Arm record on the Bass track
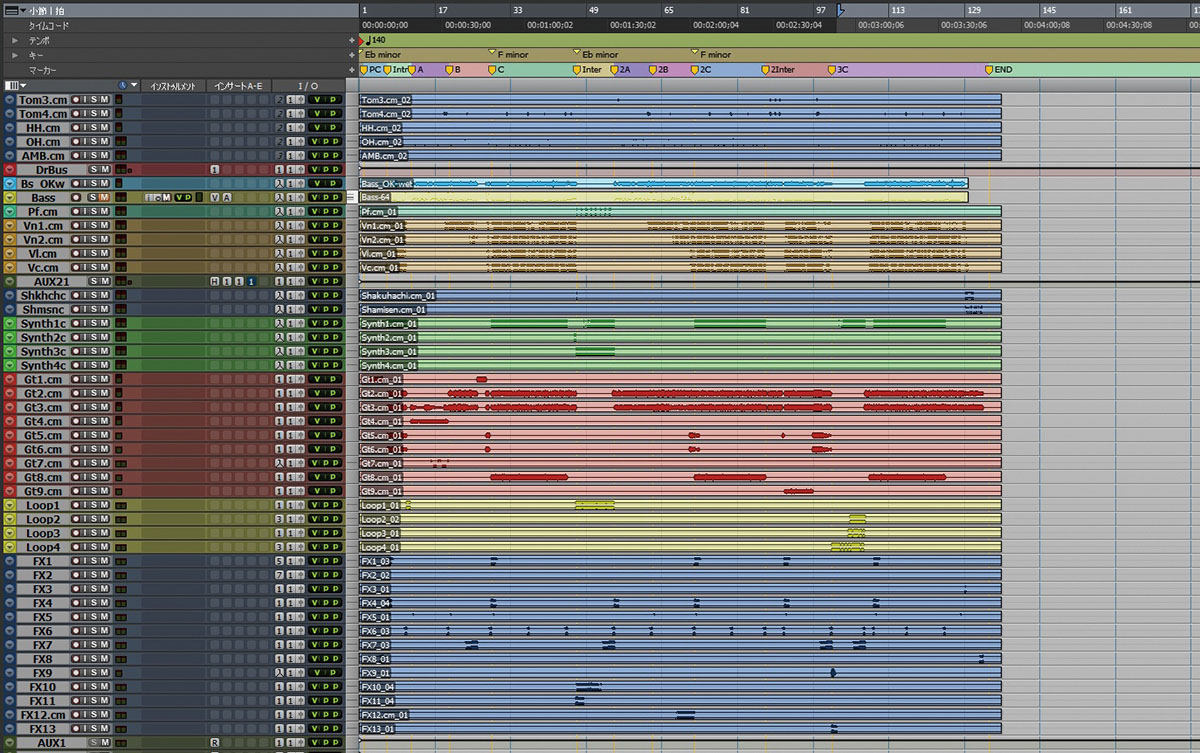 point(76,198)
